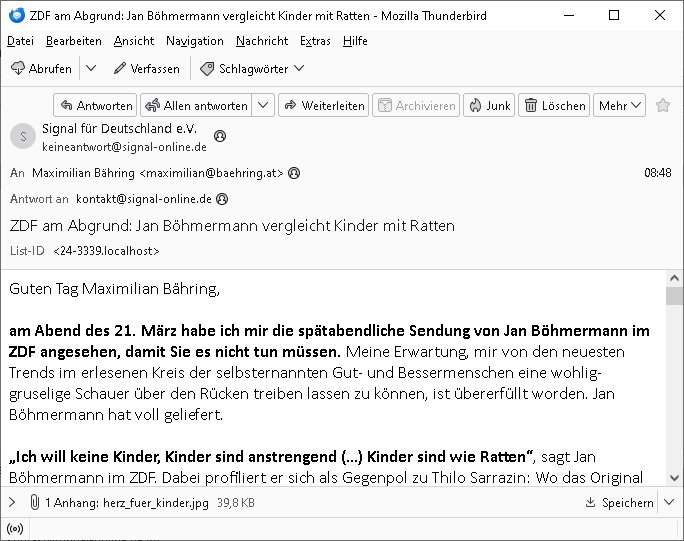Viewport: 684px width, 541px height.
Task: Click contact icon next to keineantwort@signal-online.de
Action: point(220,136)
